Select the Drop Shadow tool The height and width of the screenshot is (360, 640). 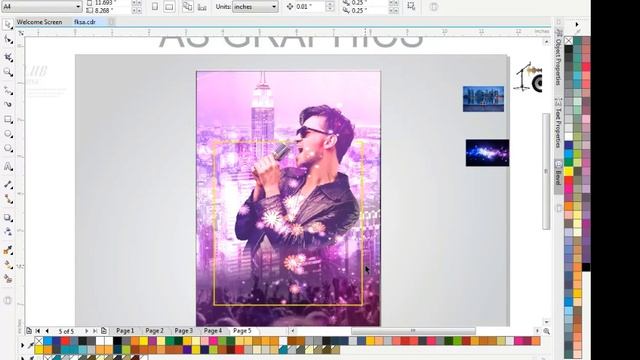pos(8,218)
